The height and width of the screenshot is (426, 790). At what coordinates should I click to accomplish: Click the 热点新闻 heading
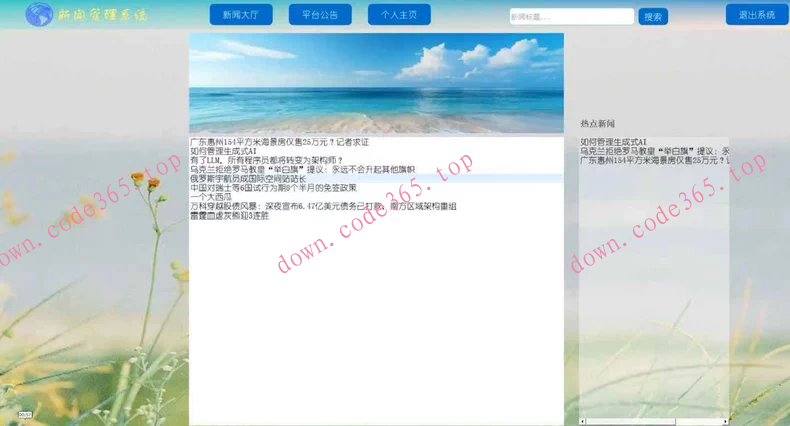tap(598, 123)
